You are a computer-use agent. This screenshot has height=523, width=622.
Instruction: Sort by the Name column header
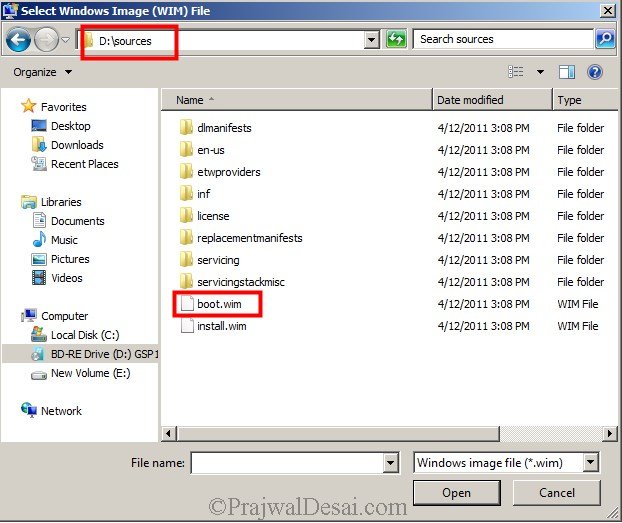click(297, 100)
